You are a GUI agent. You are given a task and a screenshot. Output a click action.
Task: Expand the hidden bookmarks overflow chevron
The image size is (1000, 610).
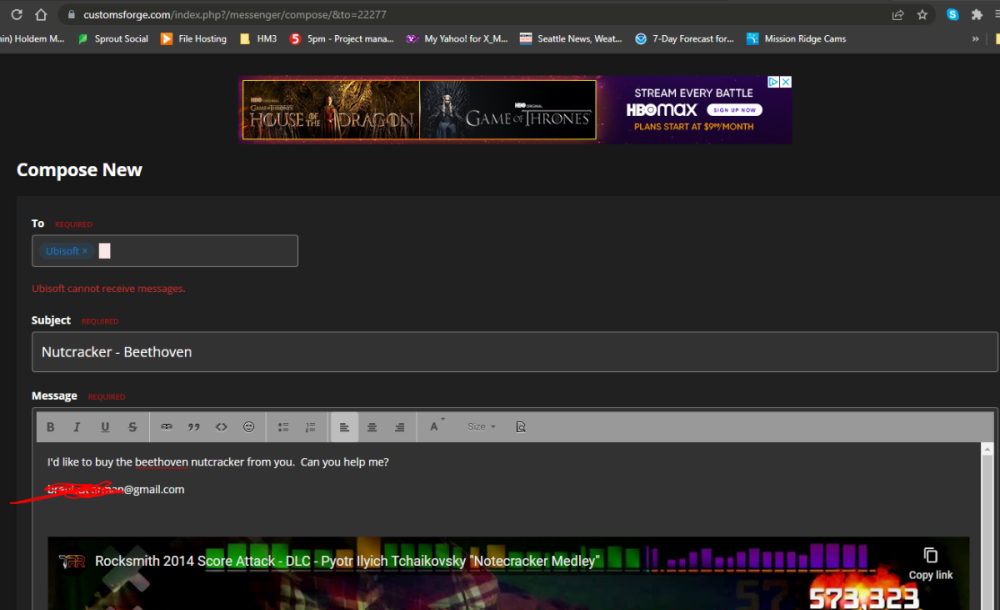(x=975, y=39)
